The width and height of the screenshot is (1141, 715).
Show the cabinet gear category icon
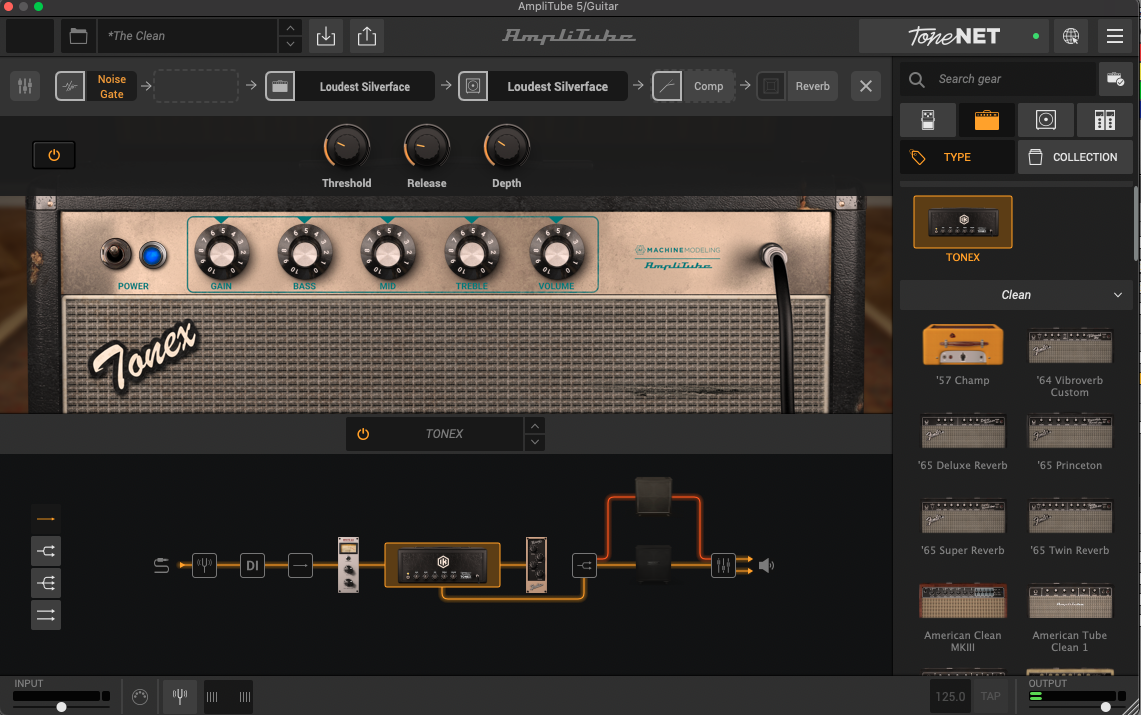1045,120
